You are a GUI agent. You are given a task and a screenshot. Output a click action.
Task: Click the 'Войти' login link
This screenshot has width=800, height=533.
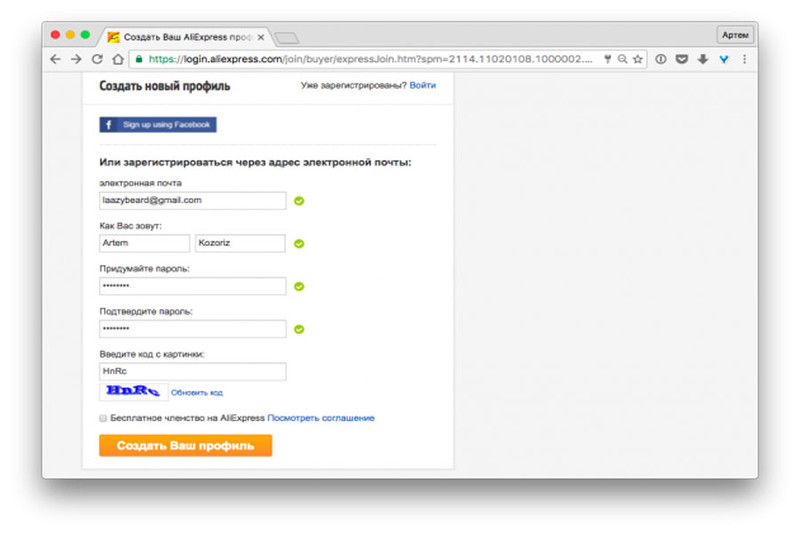(x=422, y=85)
